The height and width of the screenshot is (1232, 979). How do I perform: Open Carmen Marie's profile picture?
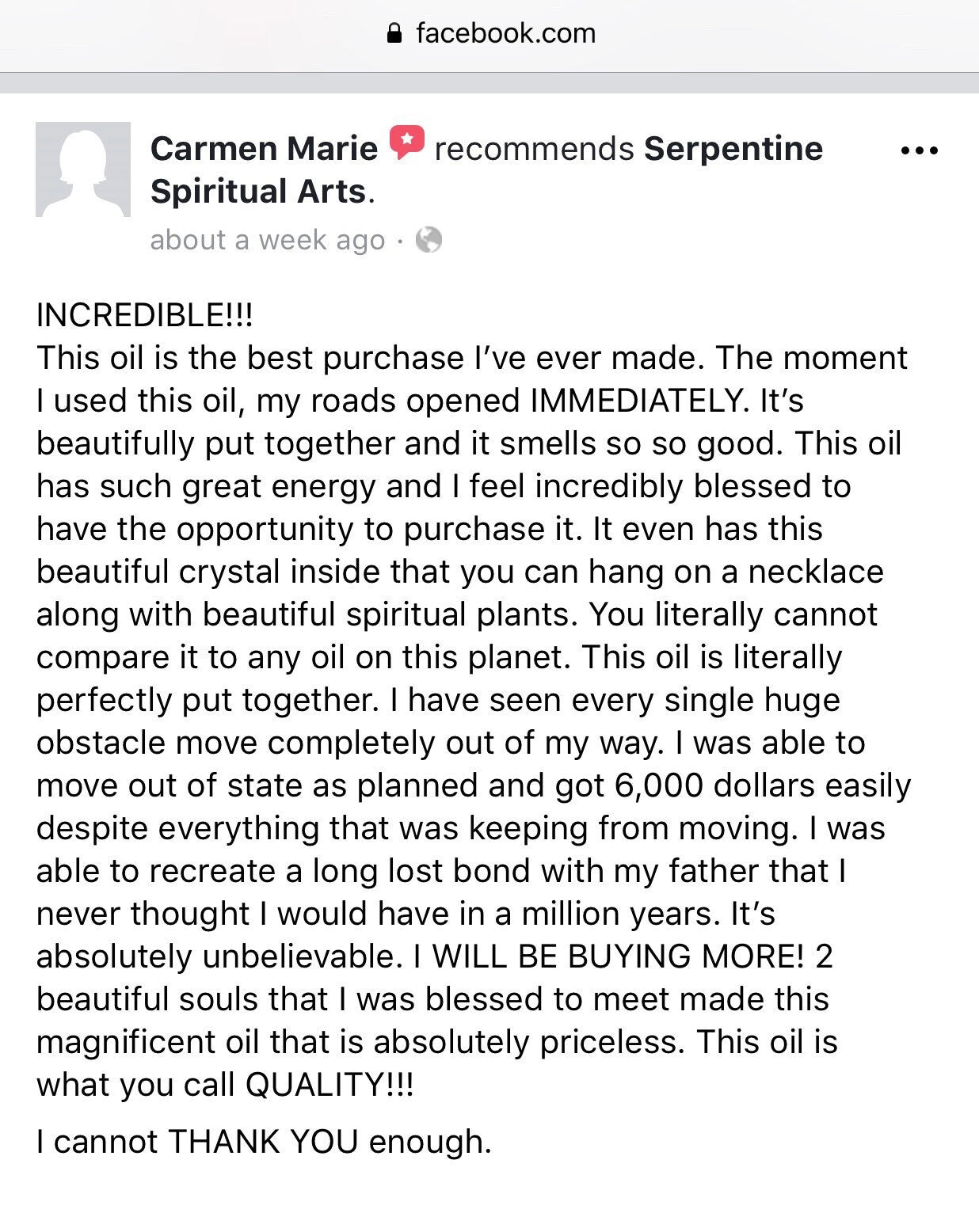click(83, 169)
